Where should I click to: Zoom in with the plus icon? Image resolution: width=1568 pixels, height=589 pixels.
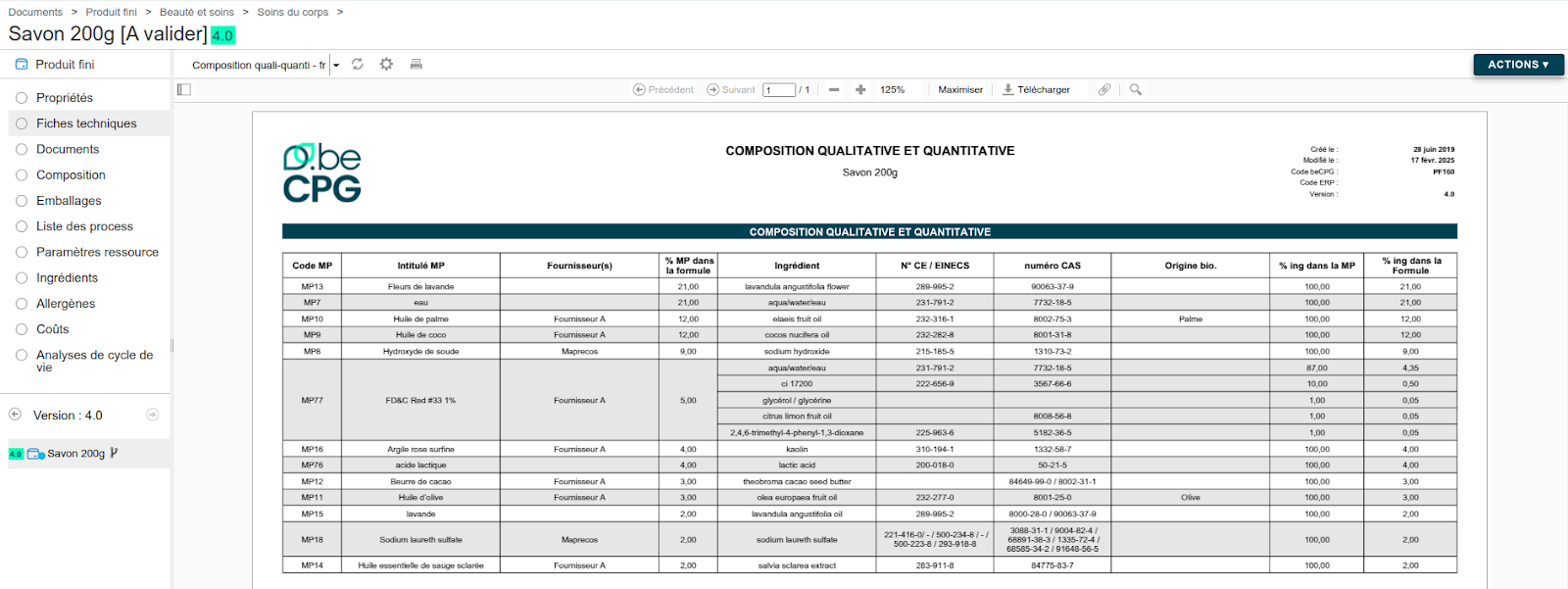point(860,89)
